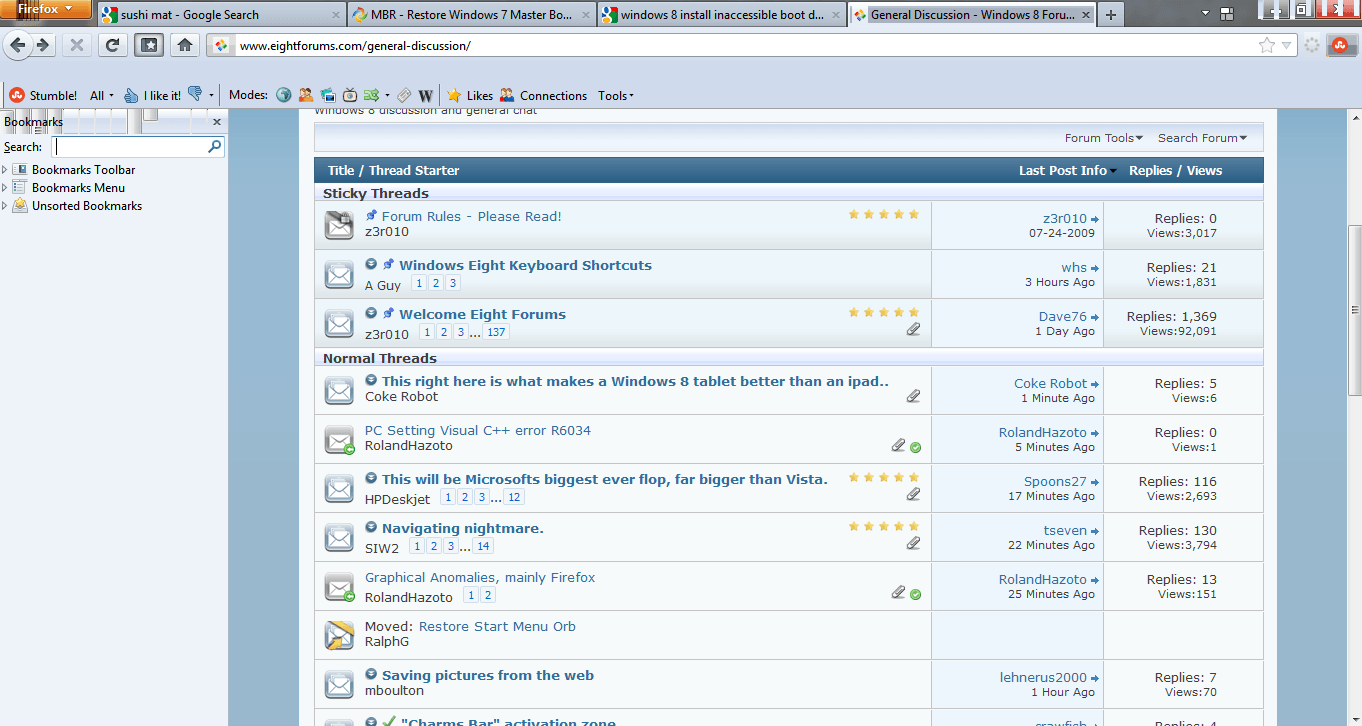This screenshot has width=1362, height=726.
Task: Open the Restore Start Menu Orb moved thread
Action: tap(497, 626)
